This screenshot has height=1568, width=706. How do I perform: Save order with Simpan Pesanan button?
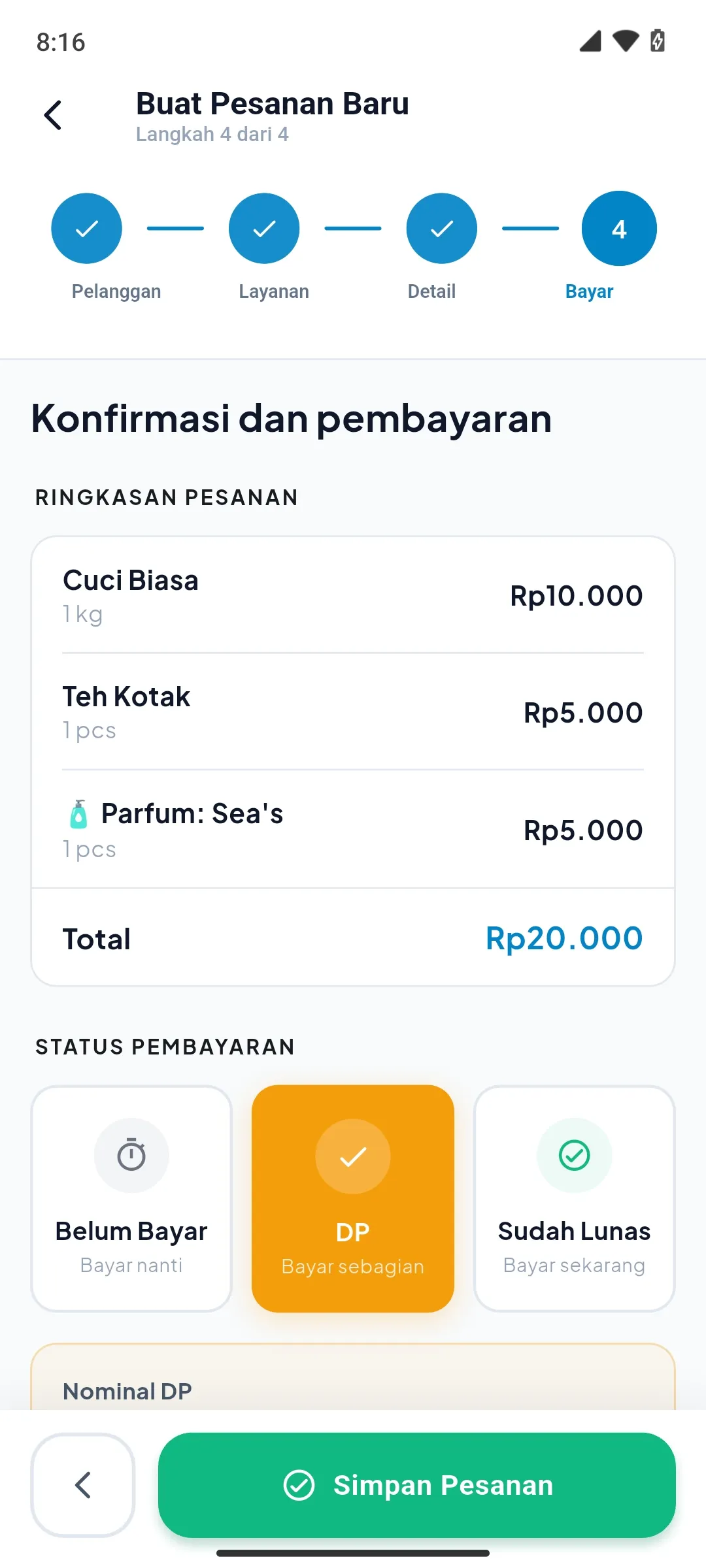tap(417, 1485)
